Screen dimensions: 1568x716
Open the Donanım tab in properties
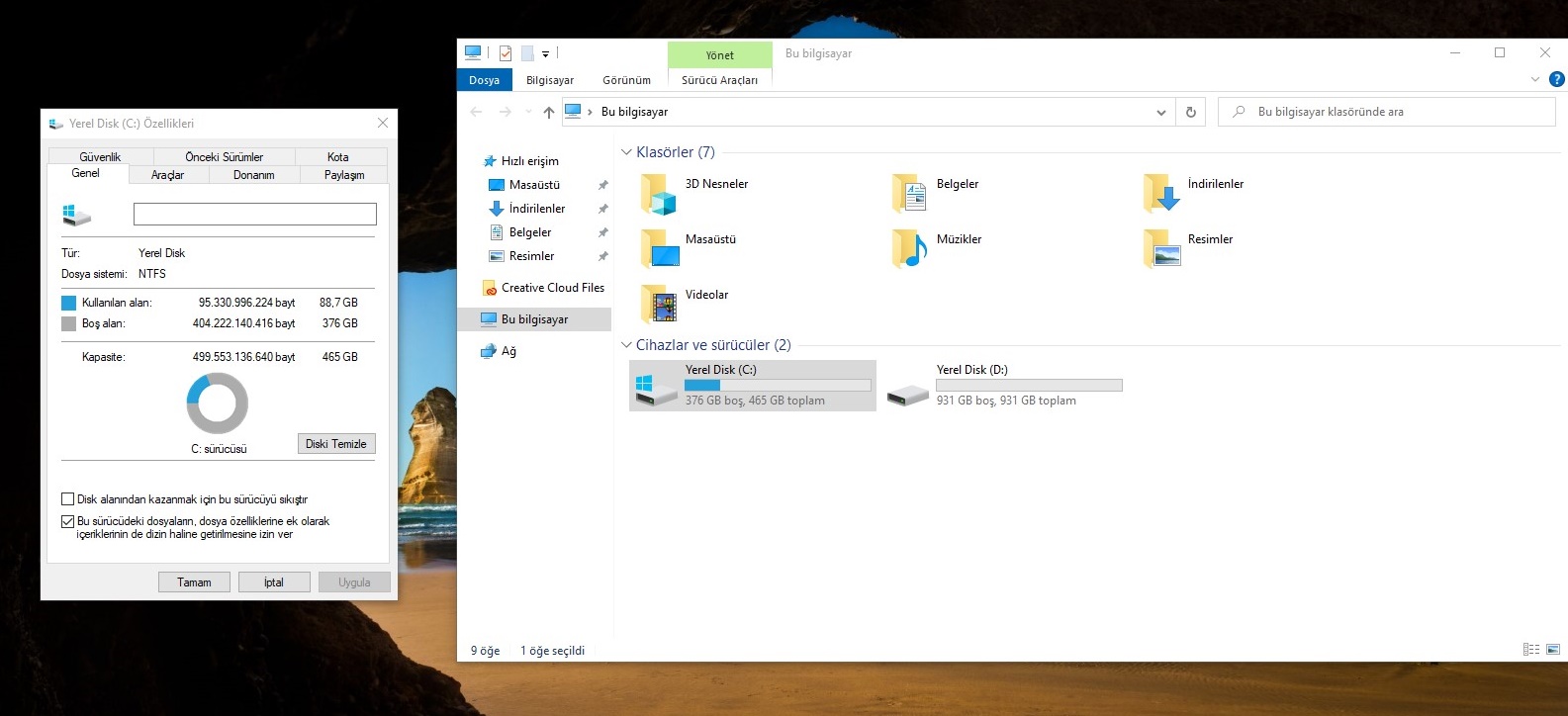point(254,175)
